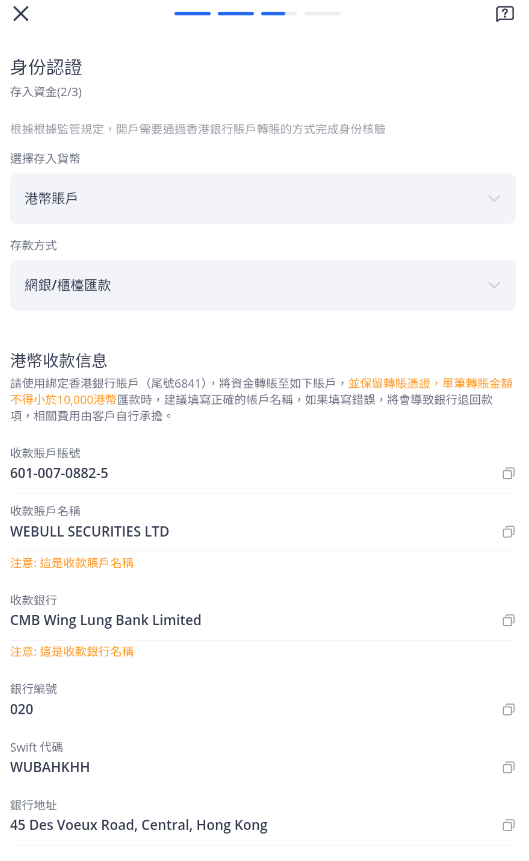Copy CMB Wing Lung Bank name
529x861 pixels.
coord(509,620)
